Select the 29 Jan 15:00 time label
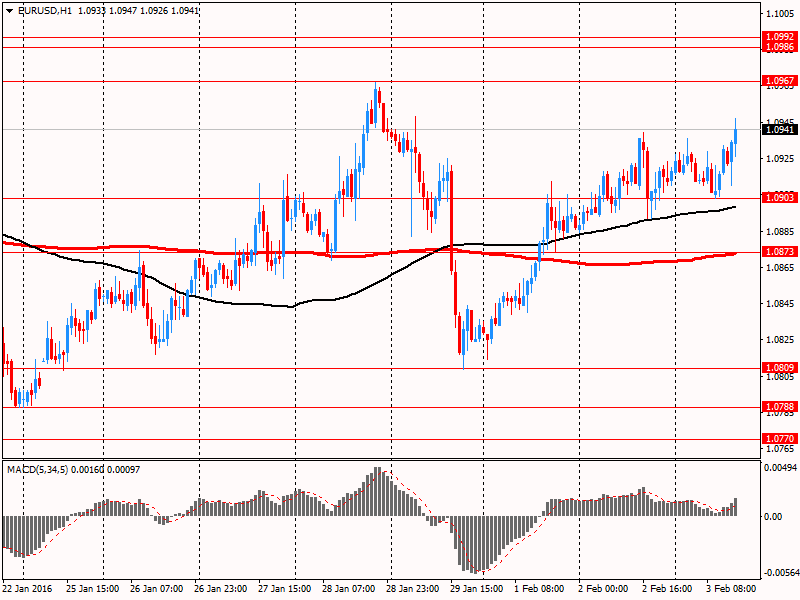 click(476, 589)
